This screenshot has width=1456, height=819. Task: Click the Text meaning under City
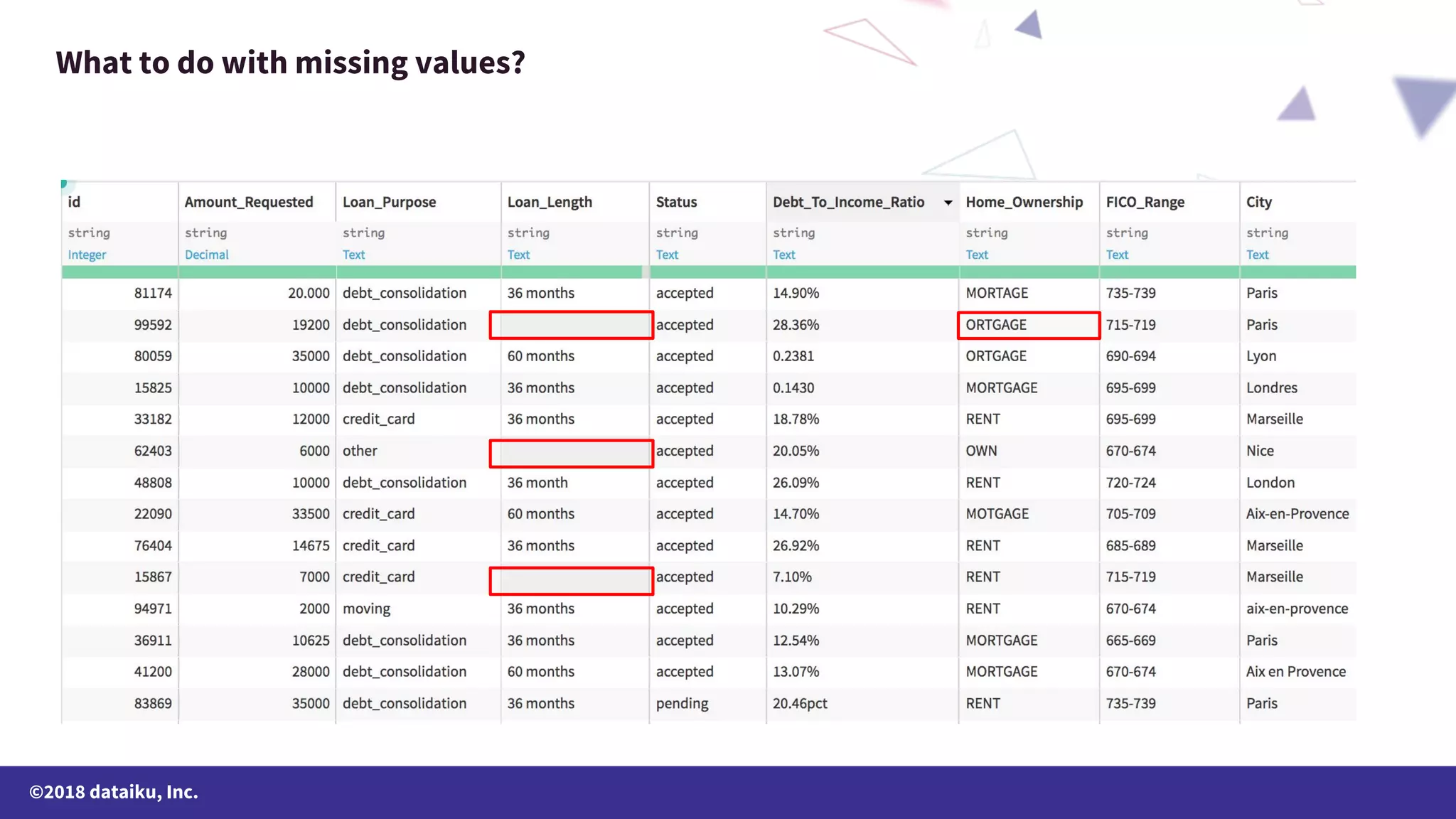pos(1257,255)
